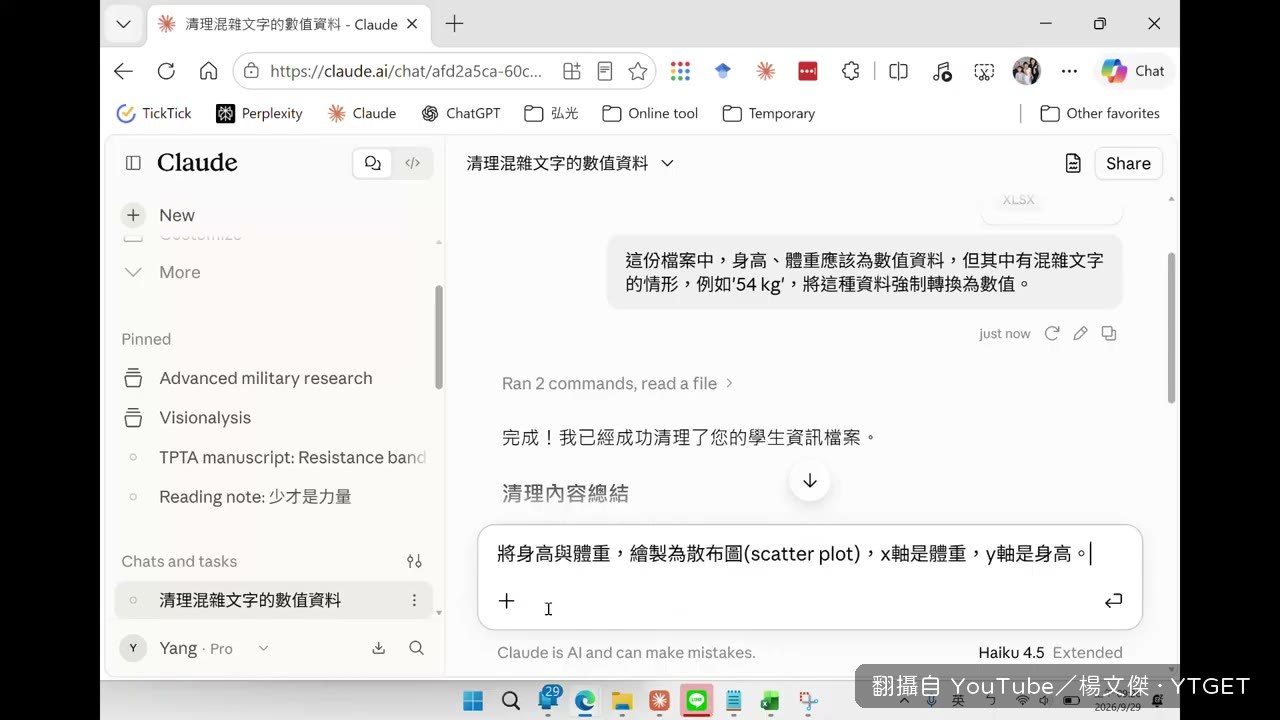Go back to the previous page
The width and height of the screenshot is (1280, 720).
point(123,71)
